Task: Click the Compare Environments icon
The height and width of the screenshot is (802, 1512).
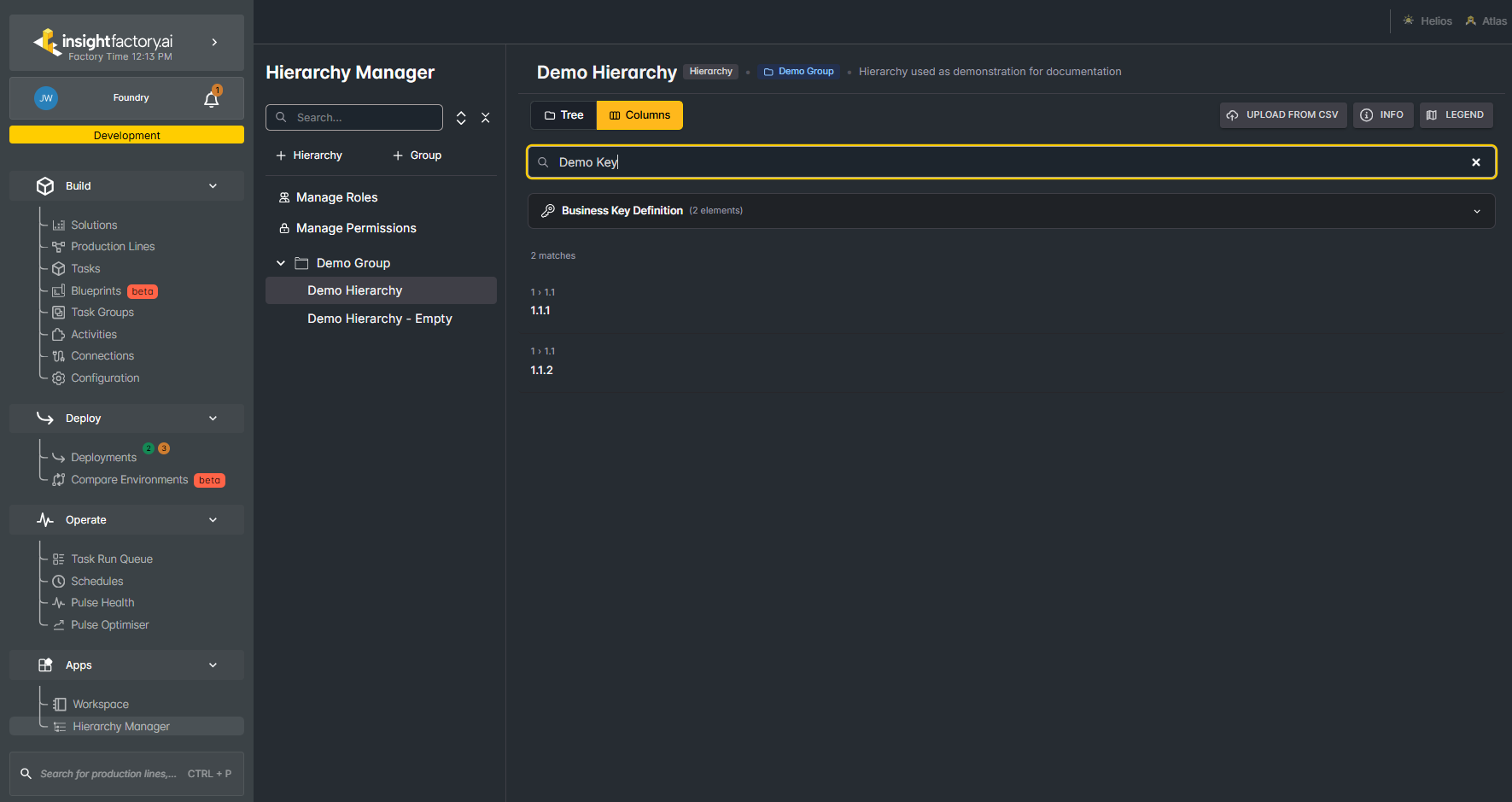Action: coord(59,480)
